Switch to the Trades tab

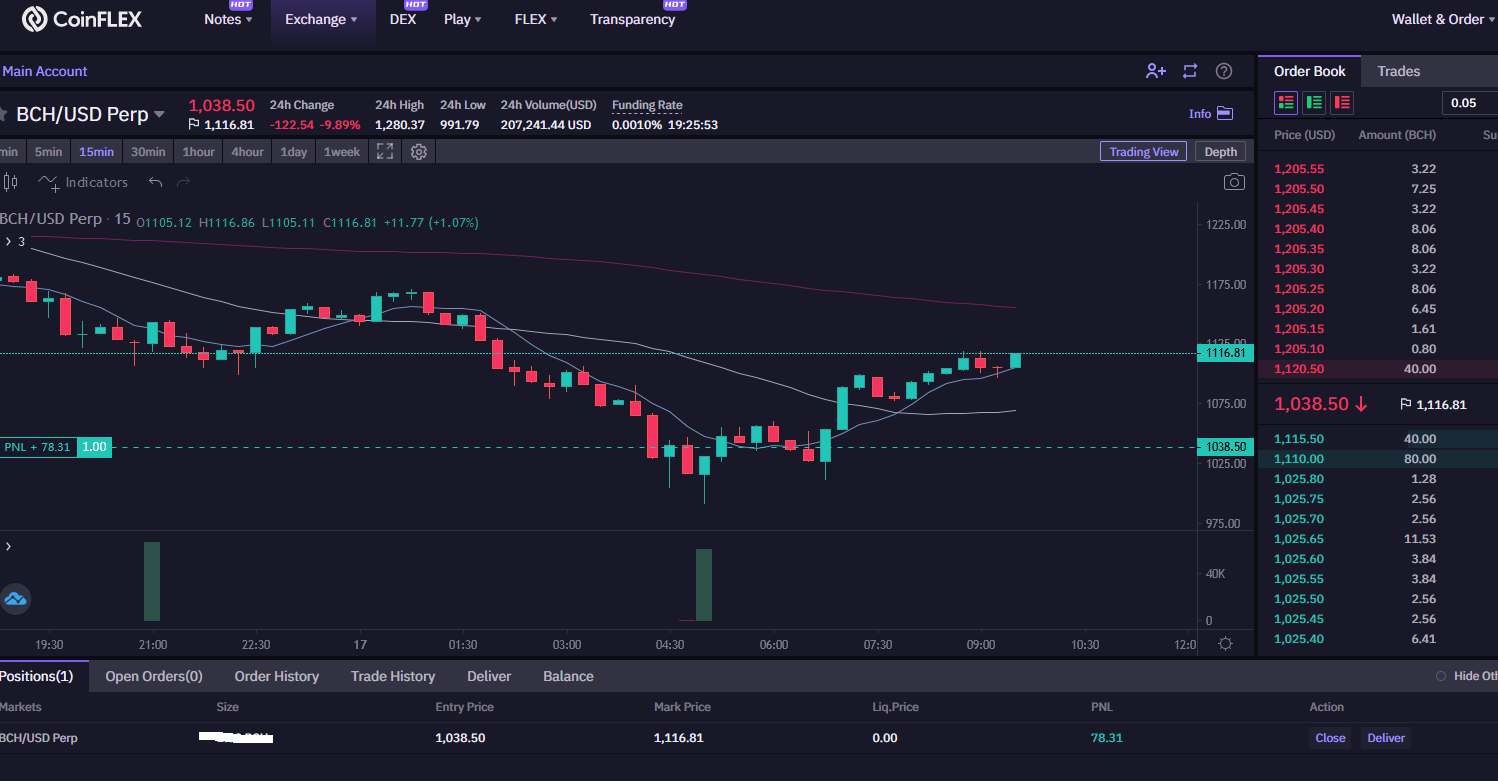1398,71
